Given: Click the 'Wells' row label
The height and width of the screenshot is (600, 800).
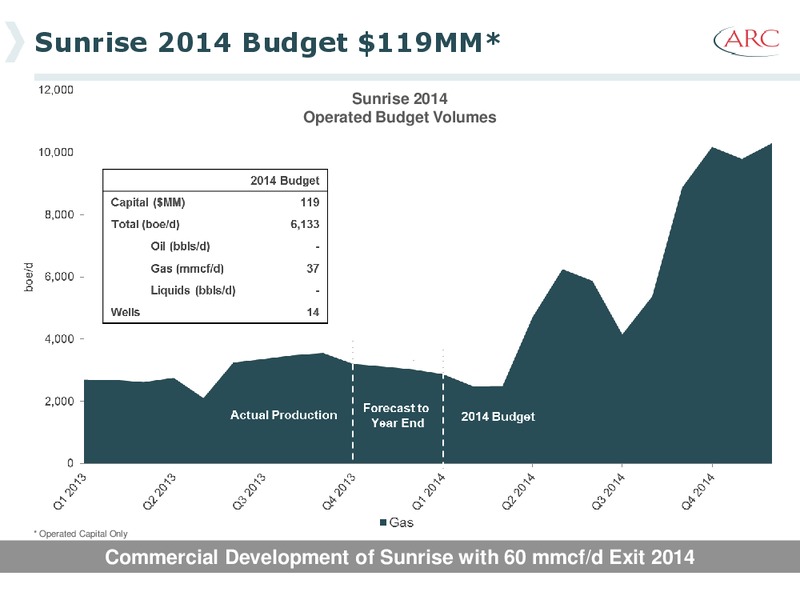Looking at the screenshot, I should [x=125, y=312].
